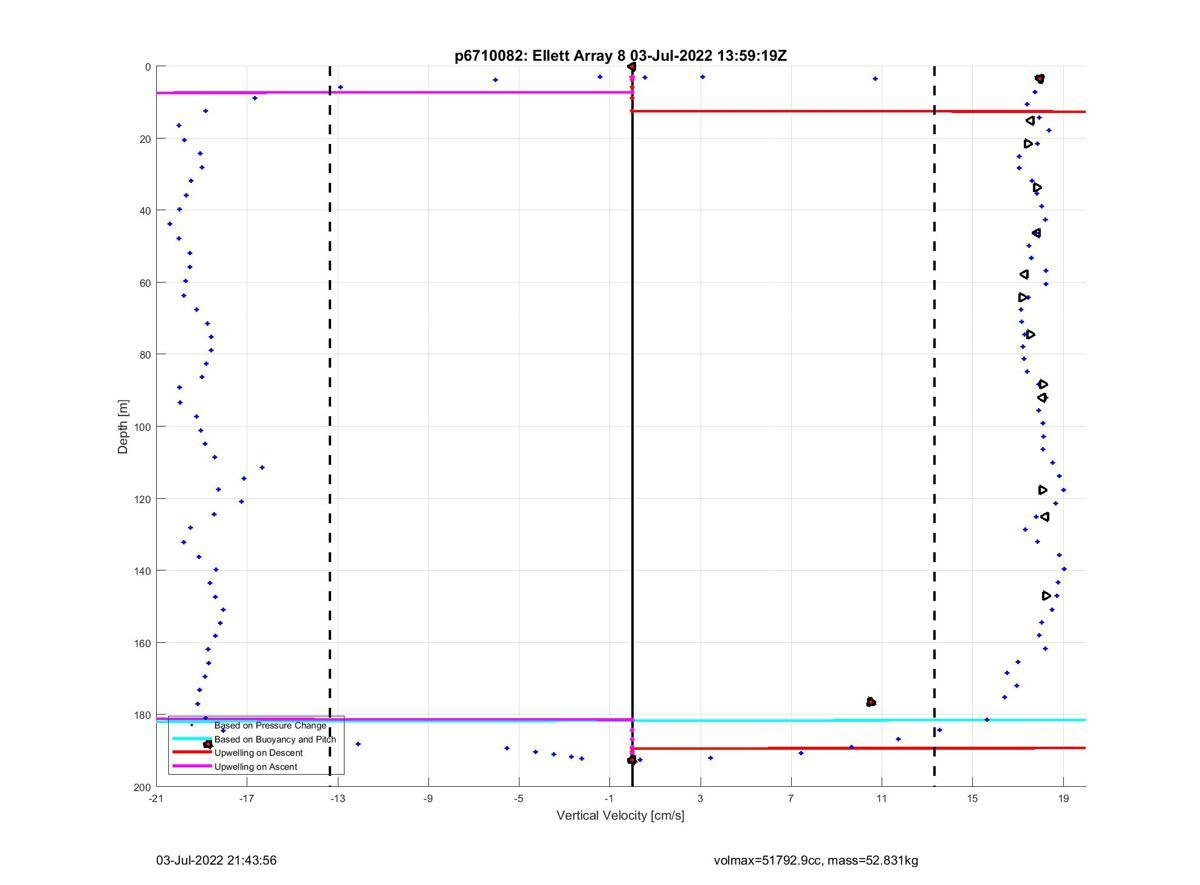
Task: Click y-axis tick label '60'
Action: [x=145, y=283]
